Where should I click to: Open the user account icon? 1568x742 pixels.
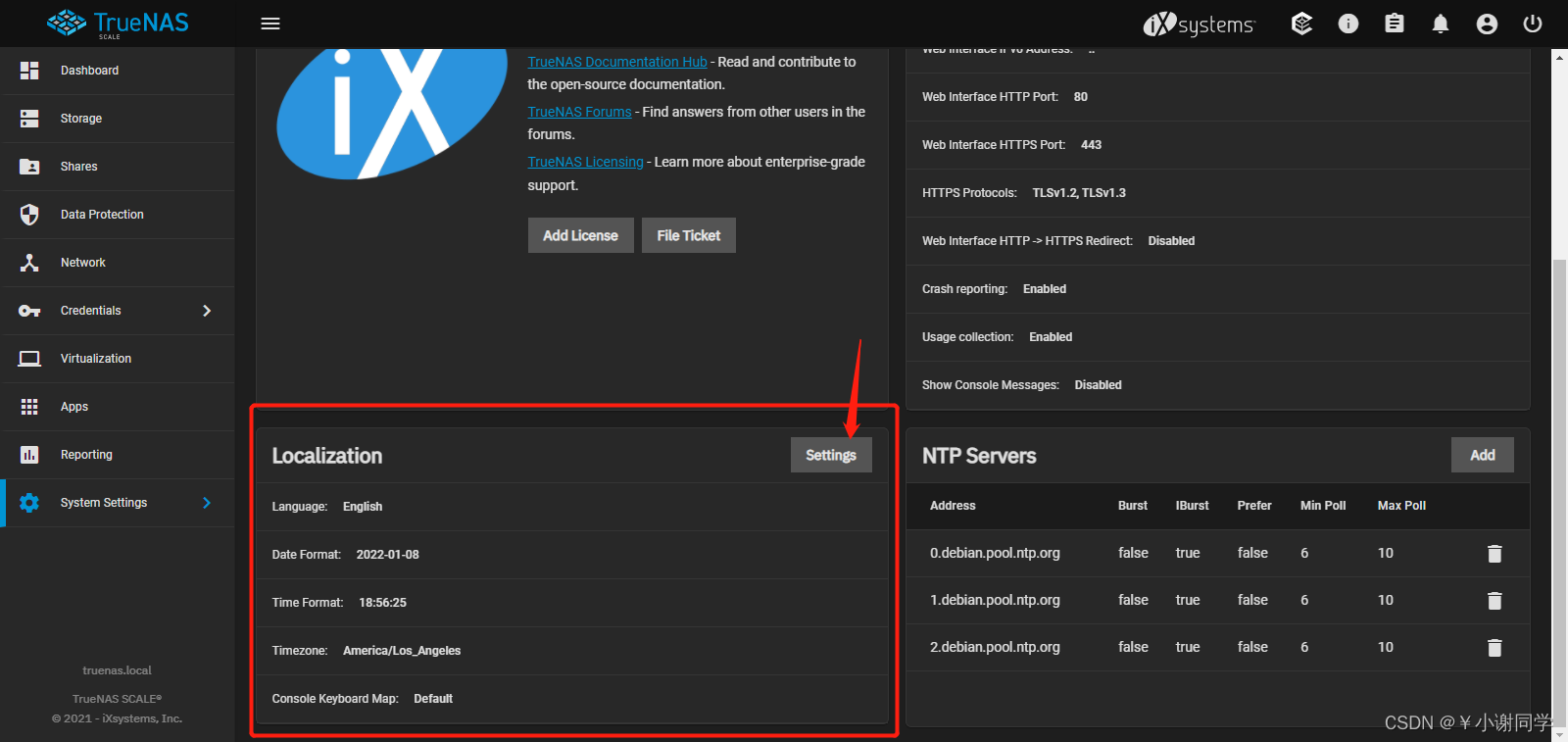[1487, 24]
